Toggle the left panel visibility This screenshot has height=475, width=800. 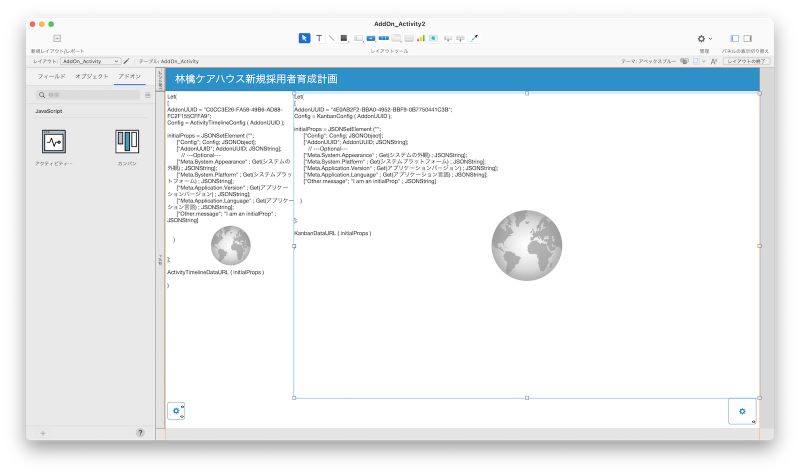point(735,38)
